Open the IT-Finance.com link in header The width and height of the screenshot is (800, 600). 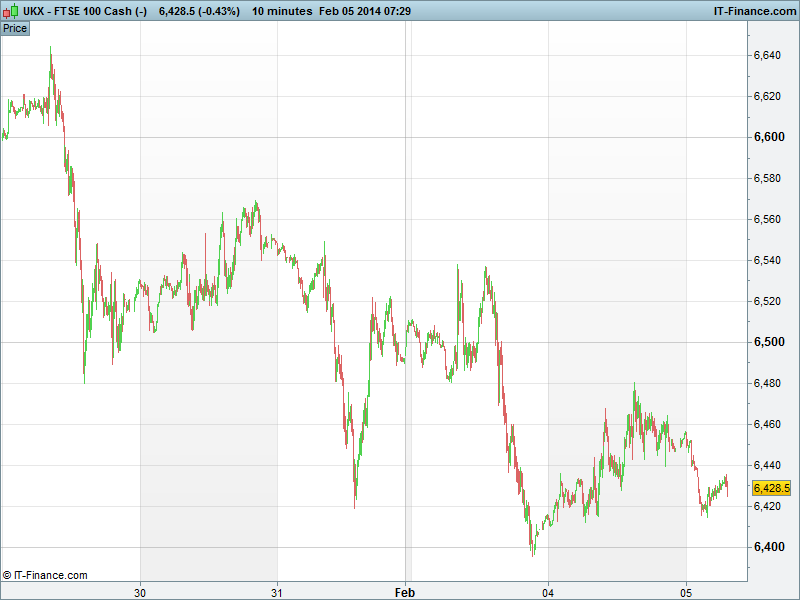point(753,12)
